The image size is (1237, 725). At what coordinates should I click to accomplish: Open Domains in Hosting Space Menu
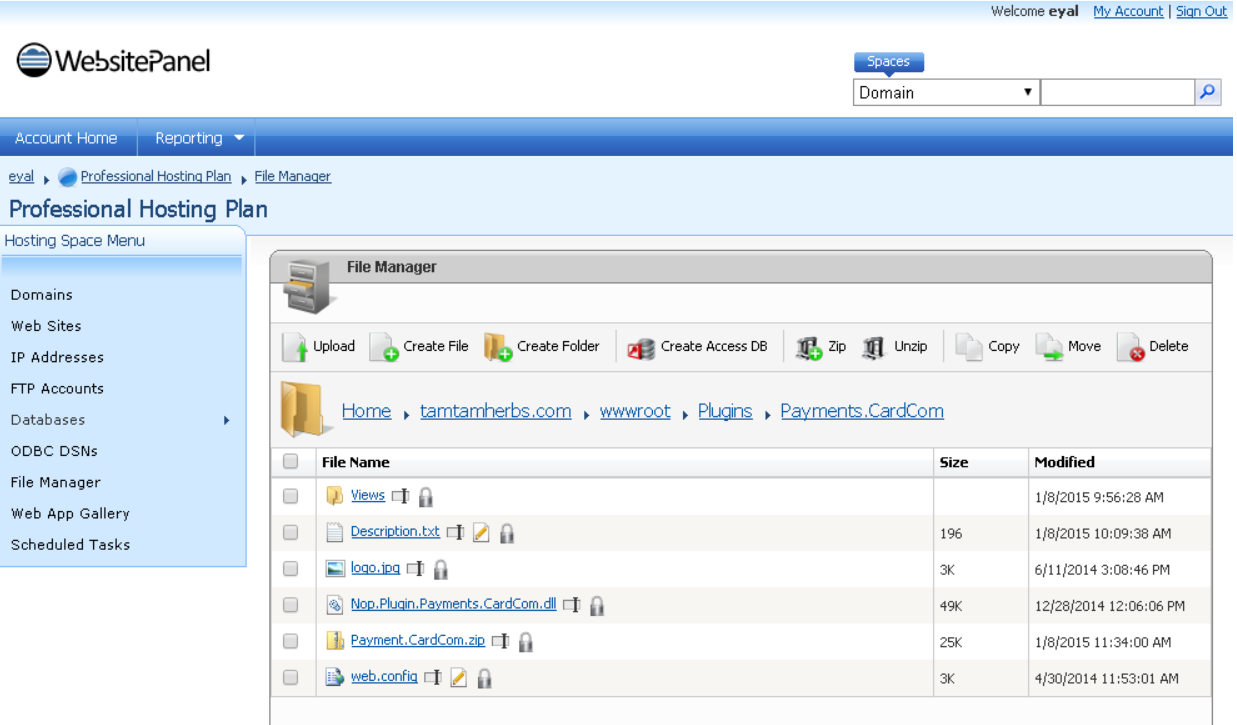[x=42, y=295]
